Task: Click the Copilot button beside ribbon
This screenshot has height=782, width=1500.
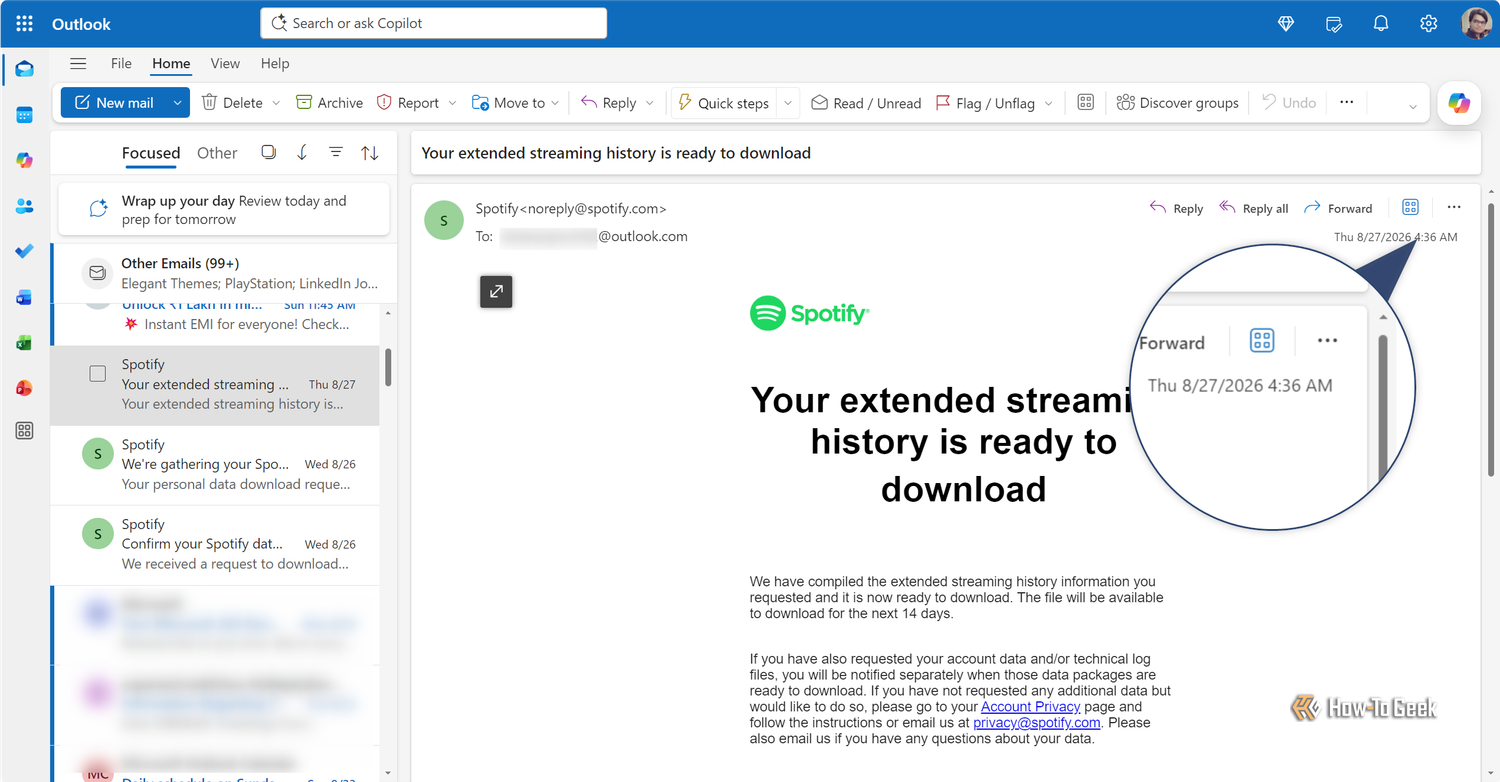Action: [1459, 103]
